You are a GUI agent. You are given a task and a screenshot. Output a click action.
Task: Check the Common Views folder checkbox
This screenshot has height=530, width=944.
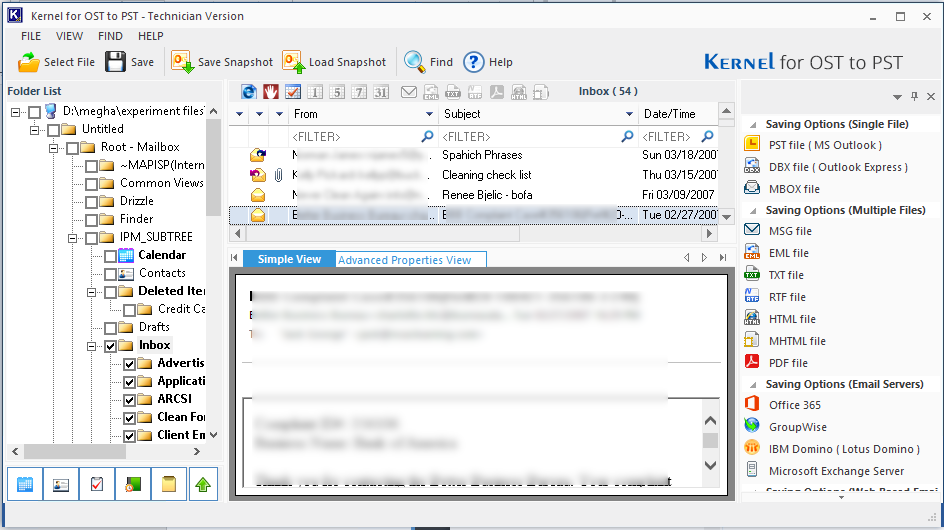pyautogui.click(x=92, y=184)
